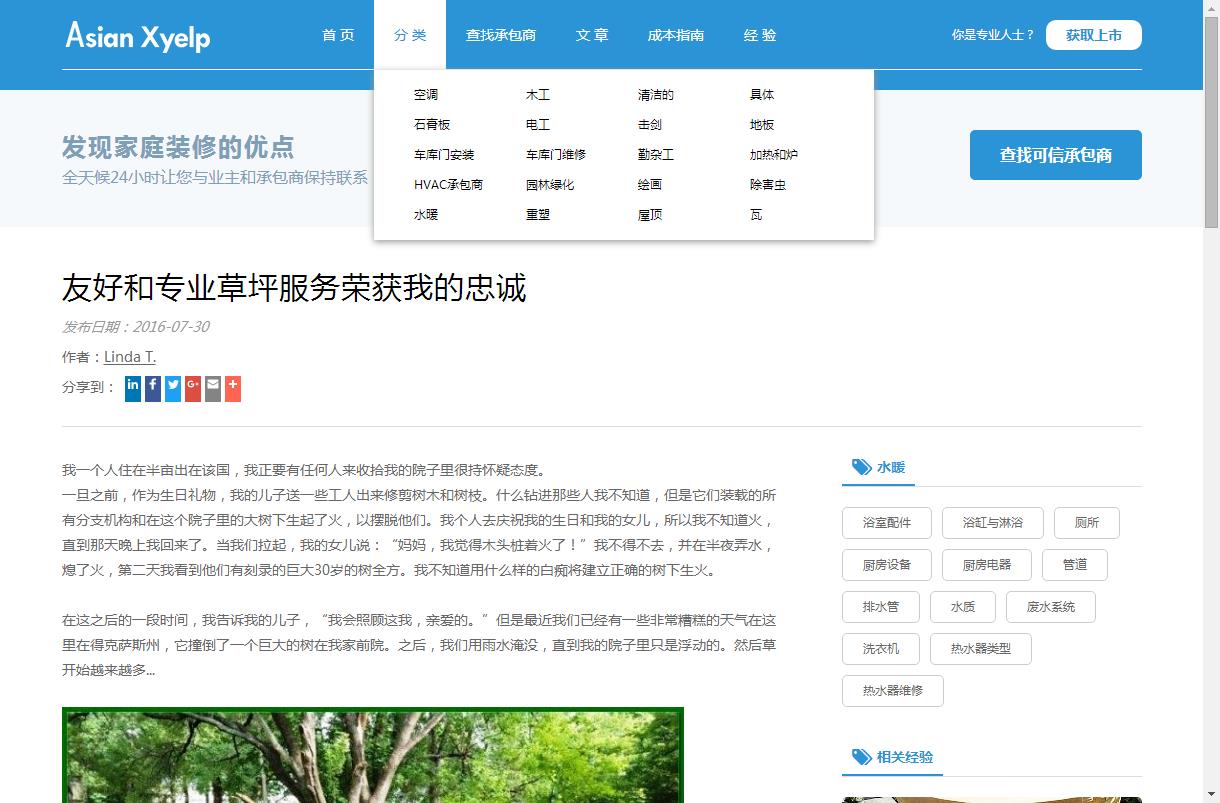The height and width of the screenshot is (803, 1220).
Task: Click the tag icon beside 水暖 heading
Action: (x=861, y=467)
